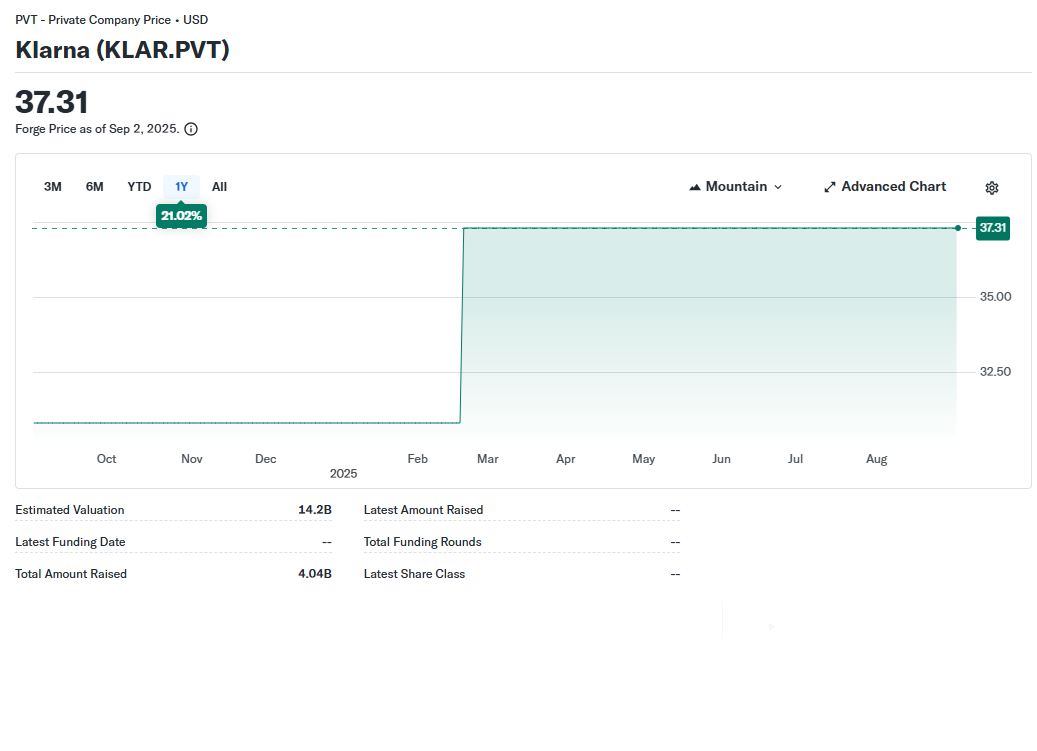This screenshot has width=1037, height=751.
Task: Select the 6M time range
Action: [x=95, y=186]
